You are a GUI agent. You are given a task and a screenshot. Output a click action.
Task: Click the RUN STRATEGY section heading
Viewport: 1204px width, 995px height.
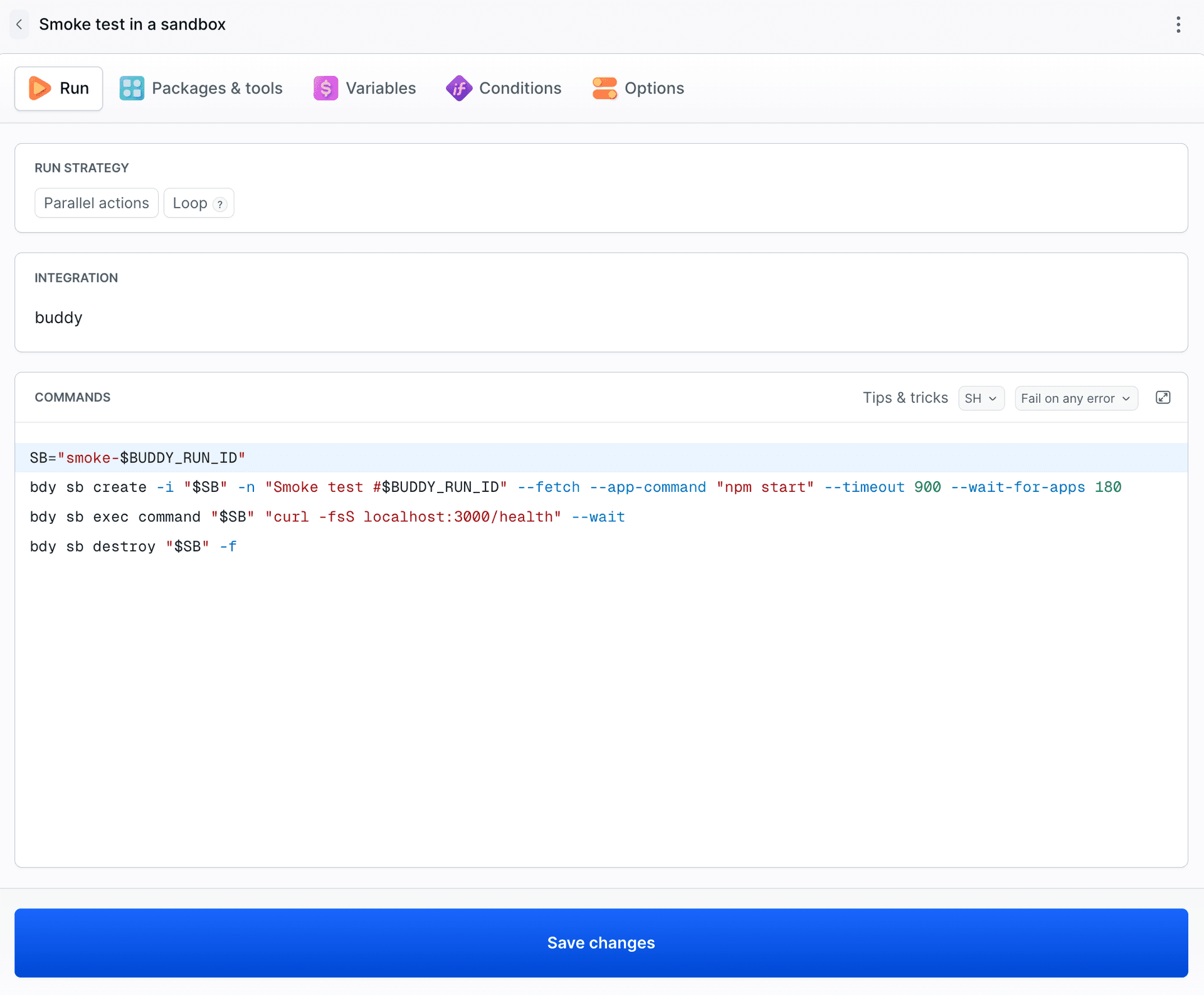82,168
